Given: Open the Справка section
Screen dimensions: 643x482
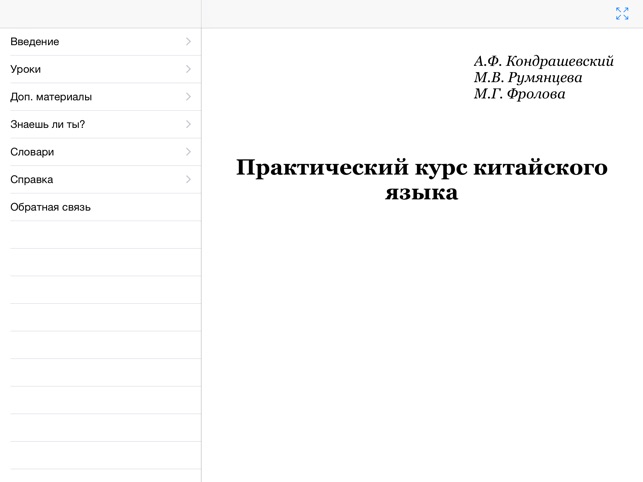Looking at the screenshot, I should tap(100, 180).
